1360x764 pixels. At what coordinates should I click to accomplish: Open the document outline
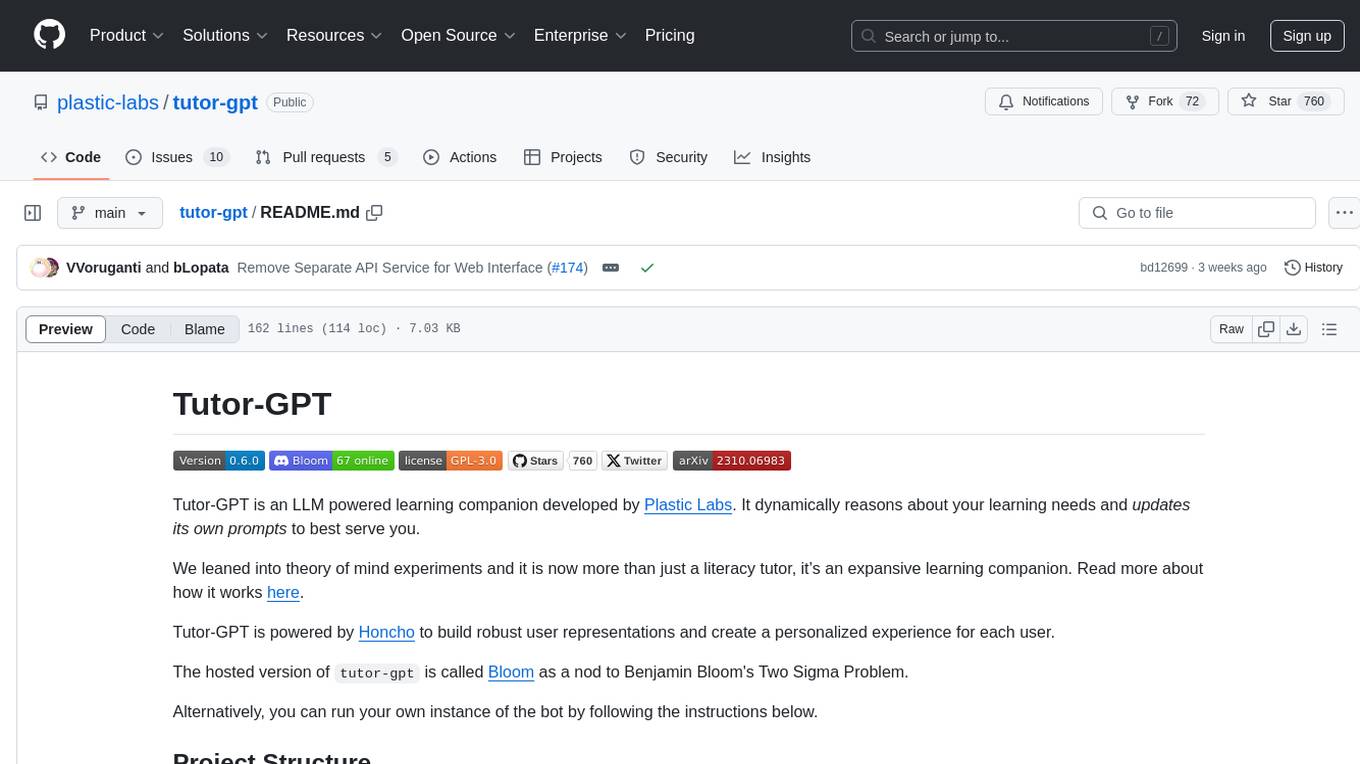[x=1329, y=329]
